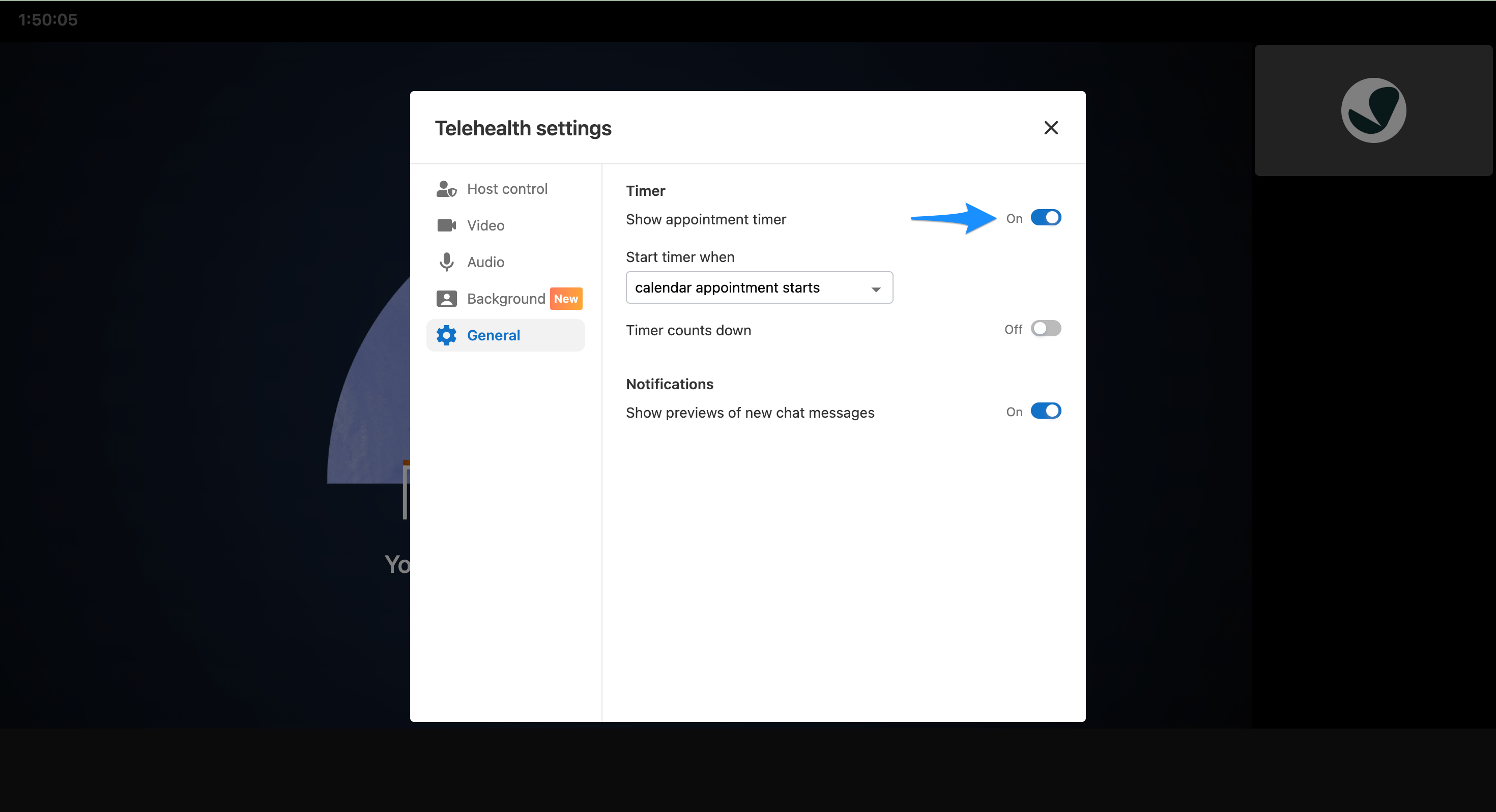Click the Timer counts down label
1496x812 pixels.
click(688, 331)
